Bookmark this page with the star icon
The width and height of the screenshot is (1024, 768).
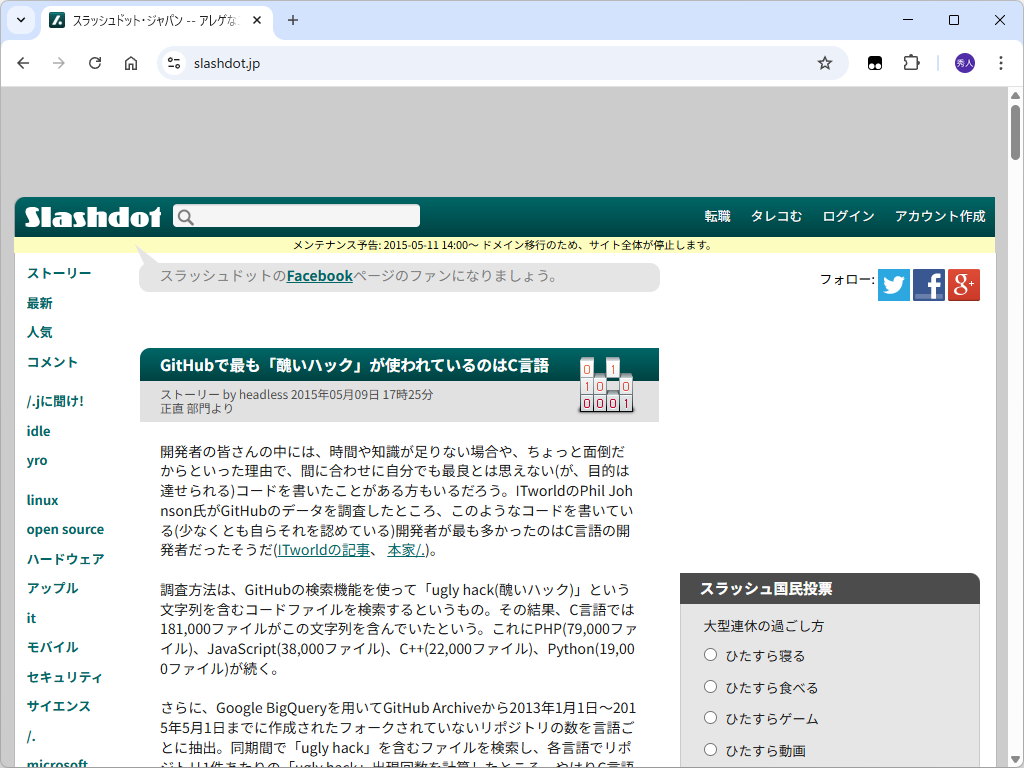click(x=825, y=62)
